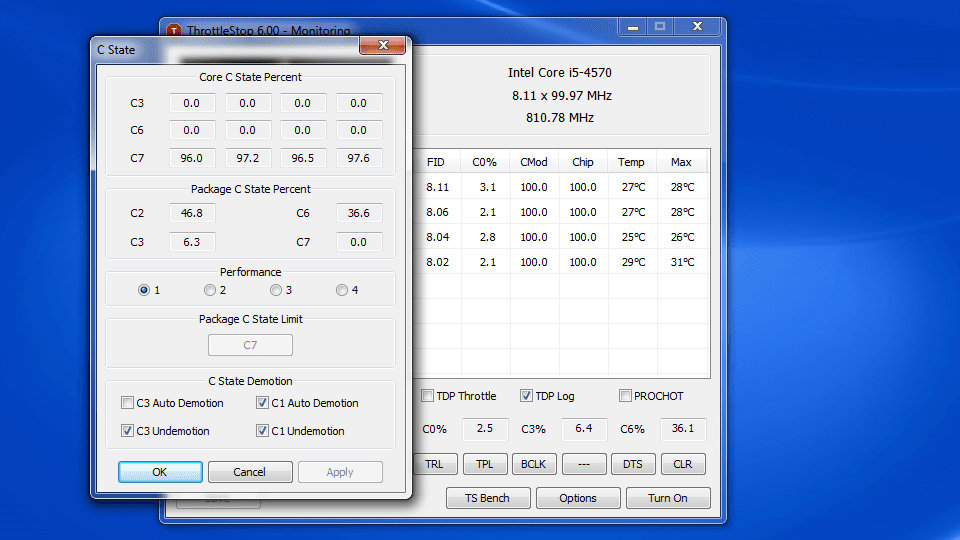Click the C6% readout field 36.1
Screen dimensions: 960x540
pyautogui.click(x=683, y=429)
